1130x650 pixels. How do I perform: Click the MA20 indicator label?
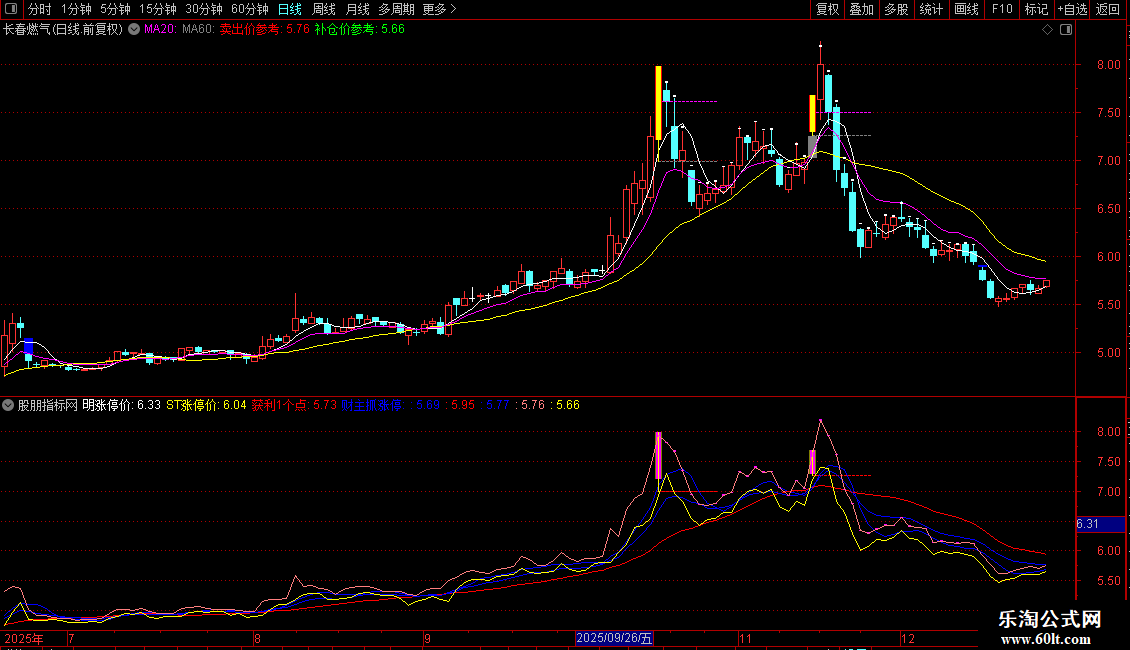pyautogui.click(x=160, y=30)
